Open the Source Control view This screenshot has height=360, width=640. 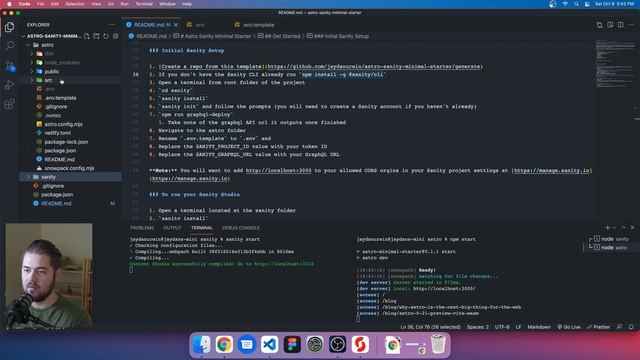point(9,65)
